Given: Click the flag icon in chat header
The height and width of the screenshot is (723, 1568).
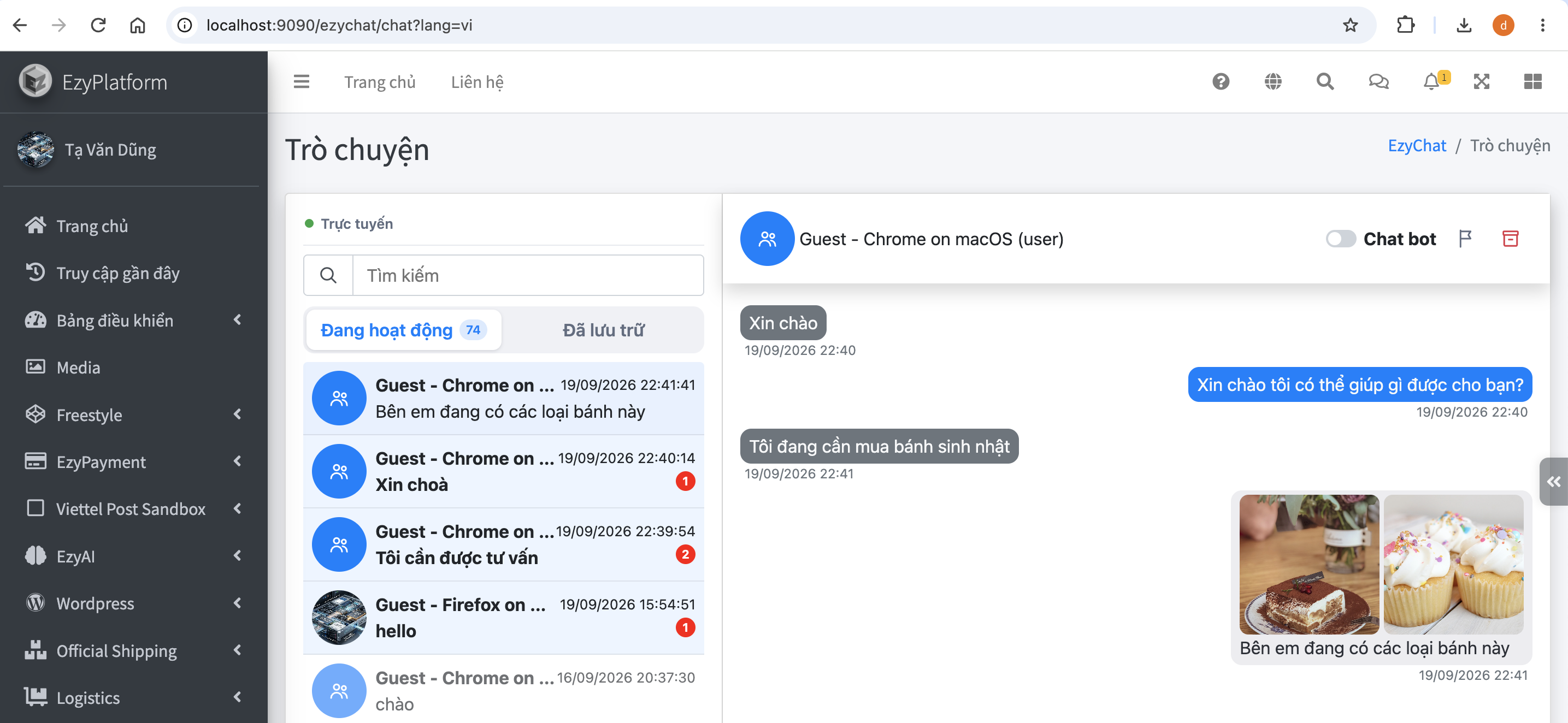Looking at the screenshot, I should coord(1465,239).
